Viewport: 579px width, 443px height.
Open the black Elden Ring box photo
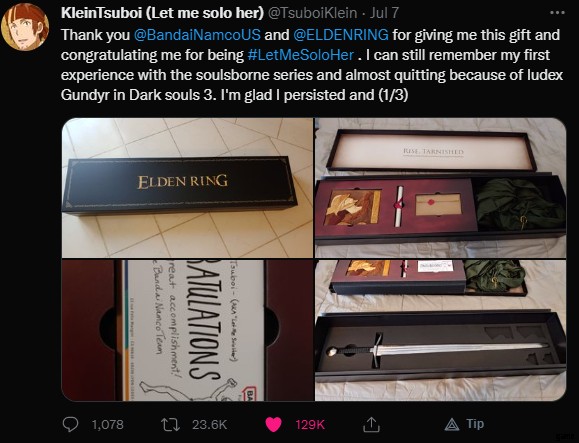(187, 188)
